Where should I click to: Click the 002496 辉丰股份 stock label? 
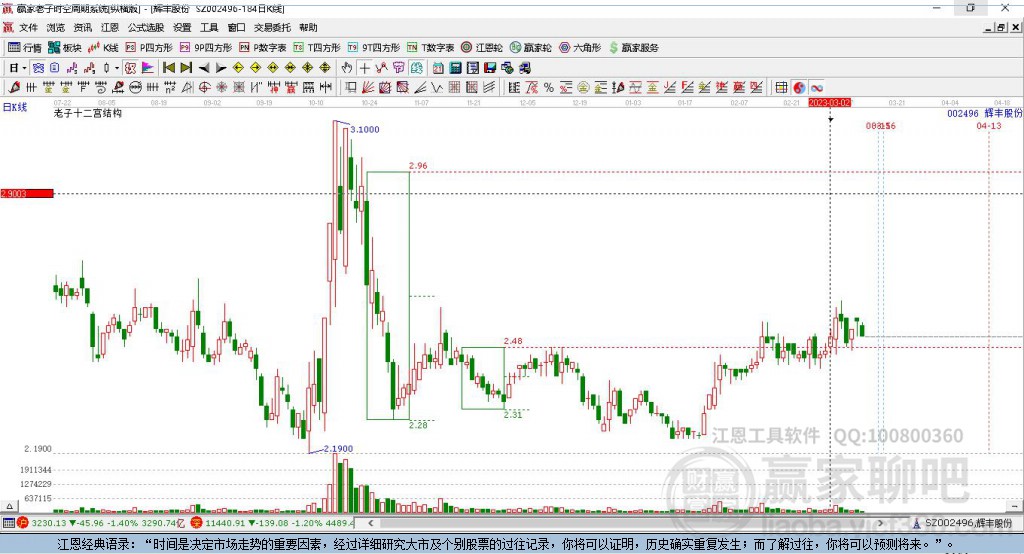pyautogui.click(x=985, y=113)
